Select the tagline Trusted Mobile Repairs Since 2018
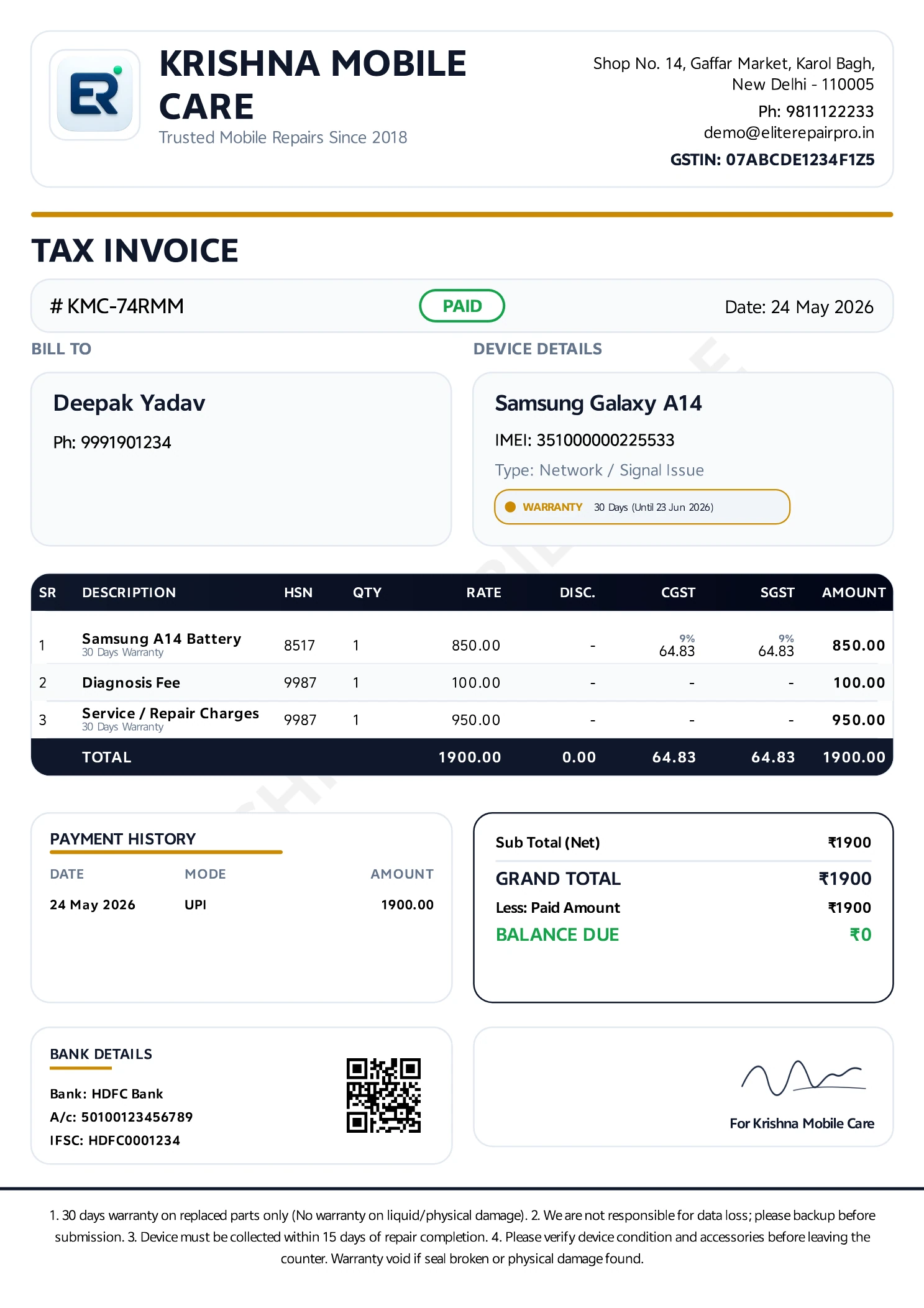 (x=283, y=137)
